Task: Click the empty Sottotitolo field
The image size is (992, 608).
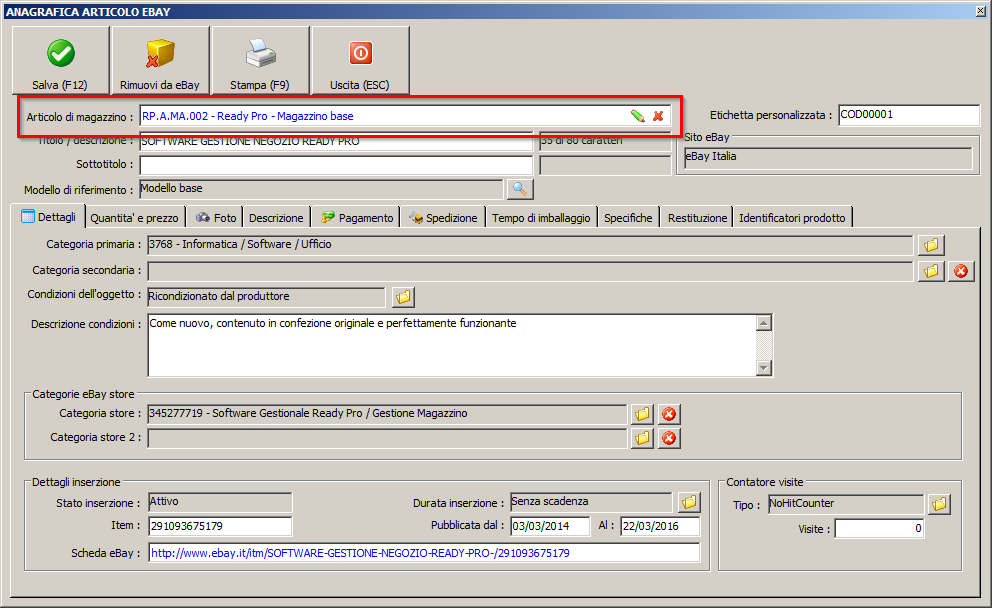Action: [336, 165]
